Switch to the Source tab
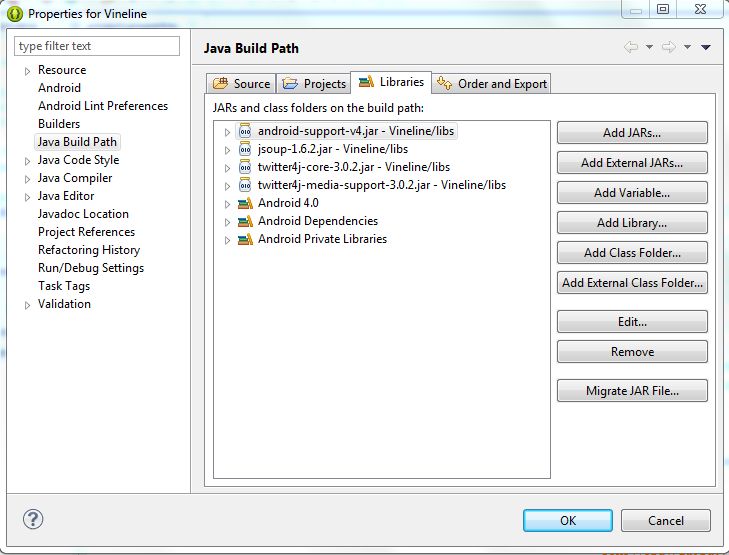Image resolution: width=729 pixels, height=555 pixels. tap(241, 84)
